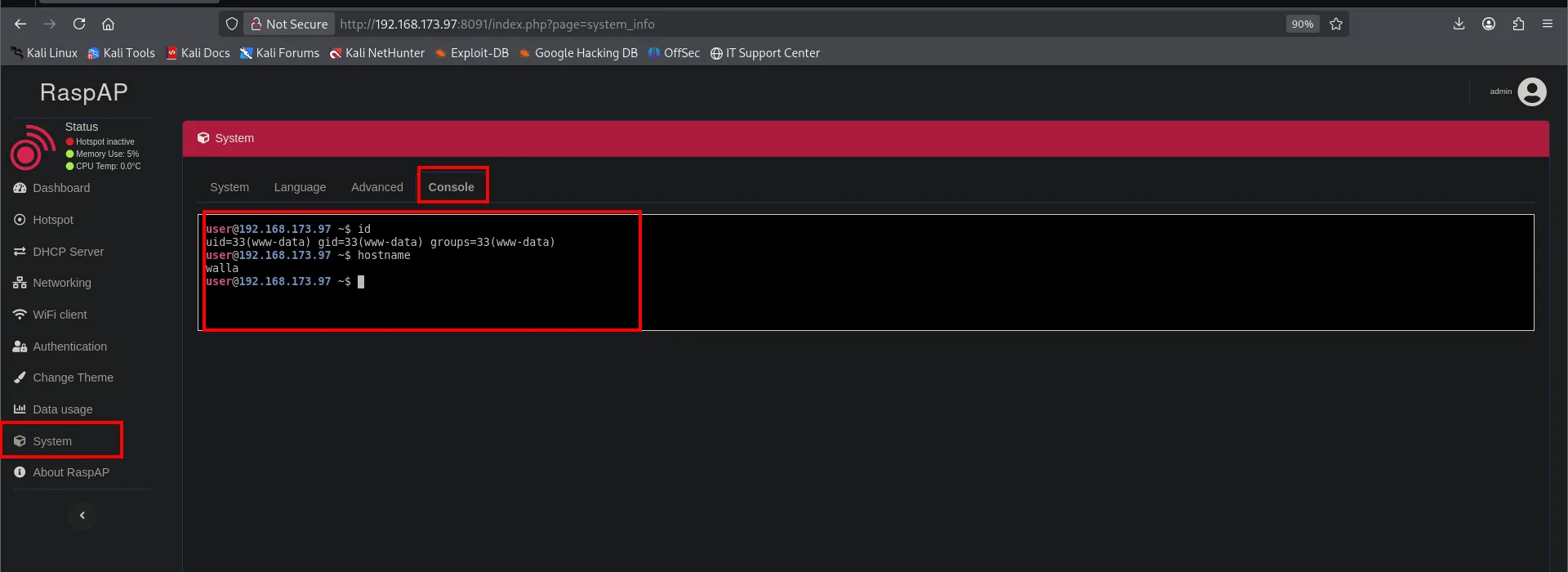Image resolution: width=1568 pixels, height=572 pixels.
Task: Switch to the System tab
Action: 229,187
